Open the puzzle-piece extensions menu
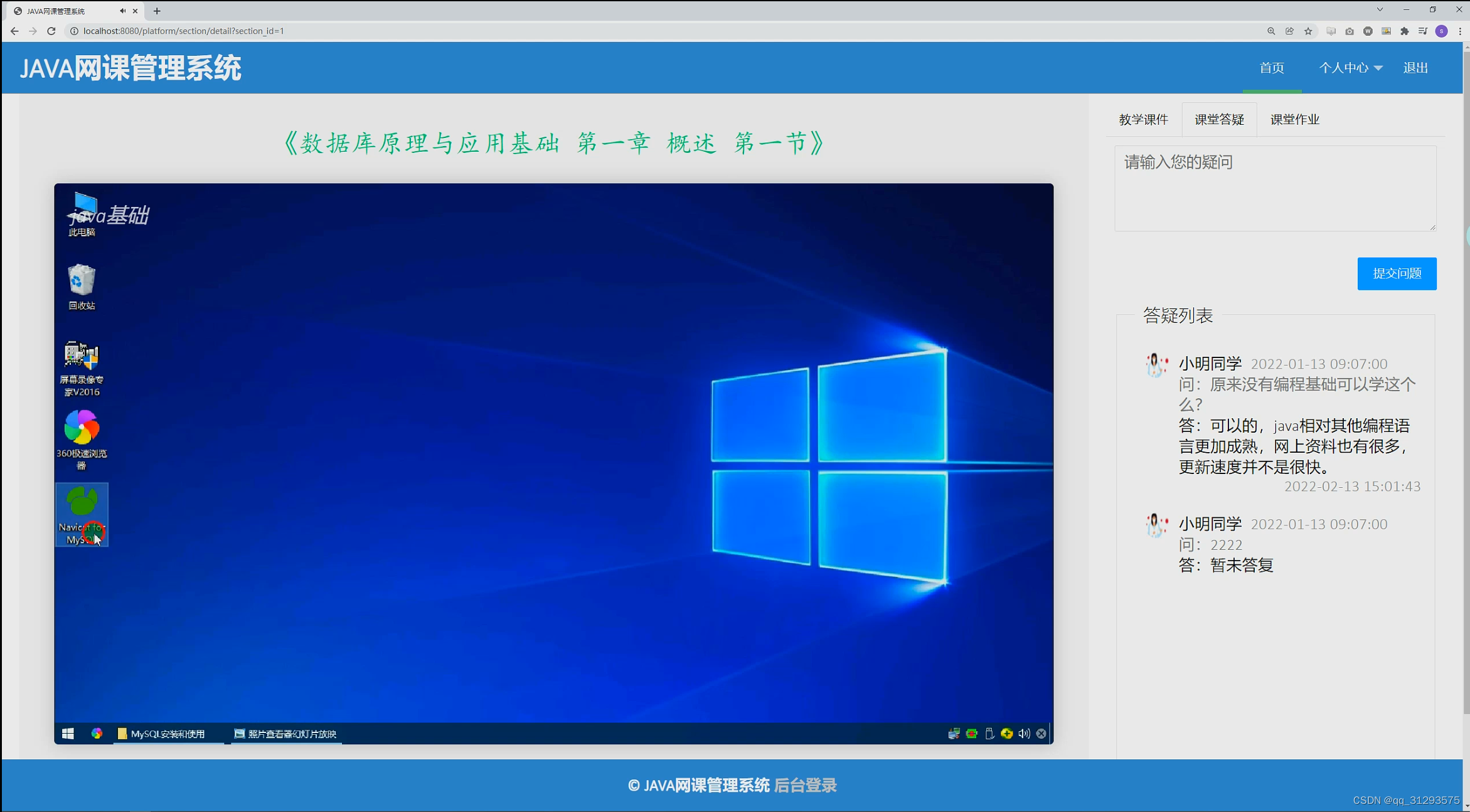This screenshot has height=812, width=1470. 1405,31
